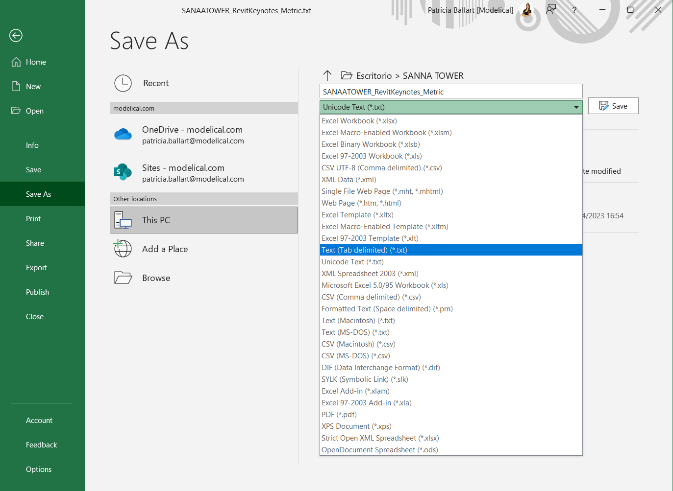This screenshot has height=491, width=673.
Task: Click the New document icon
Action: 16,86
